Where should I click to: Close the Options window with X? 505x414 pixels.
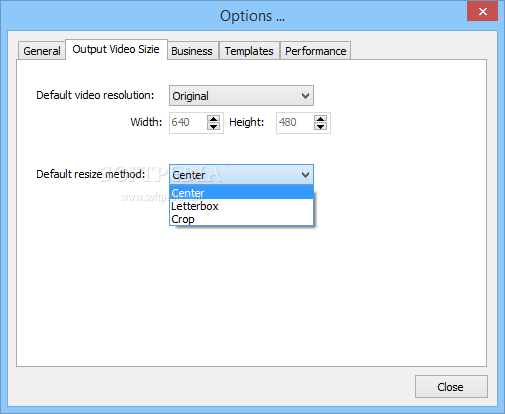point(482,12)
